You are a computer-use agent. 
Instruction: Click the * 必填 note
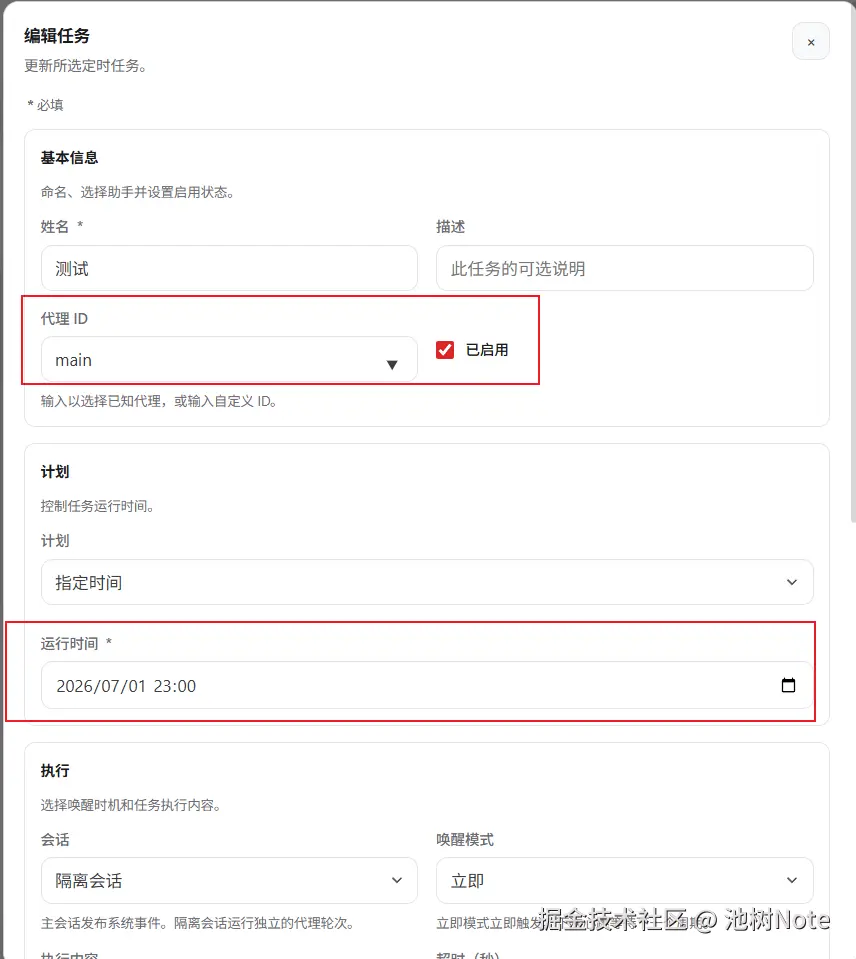coord(45,105)
